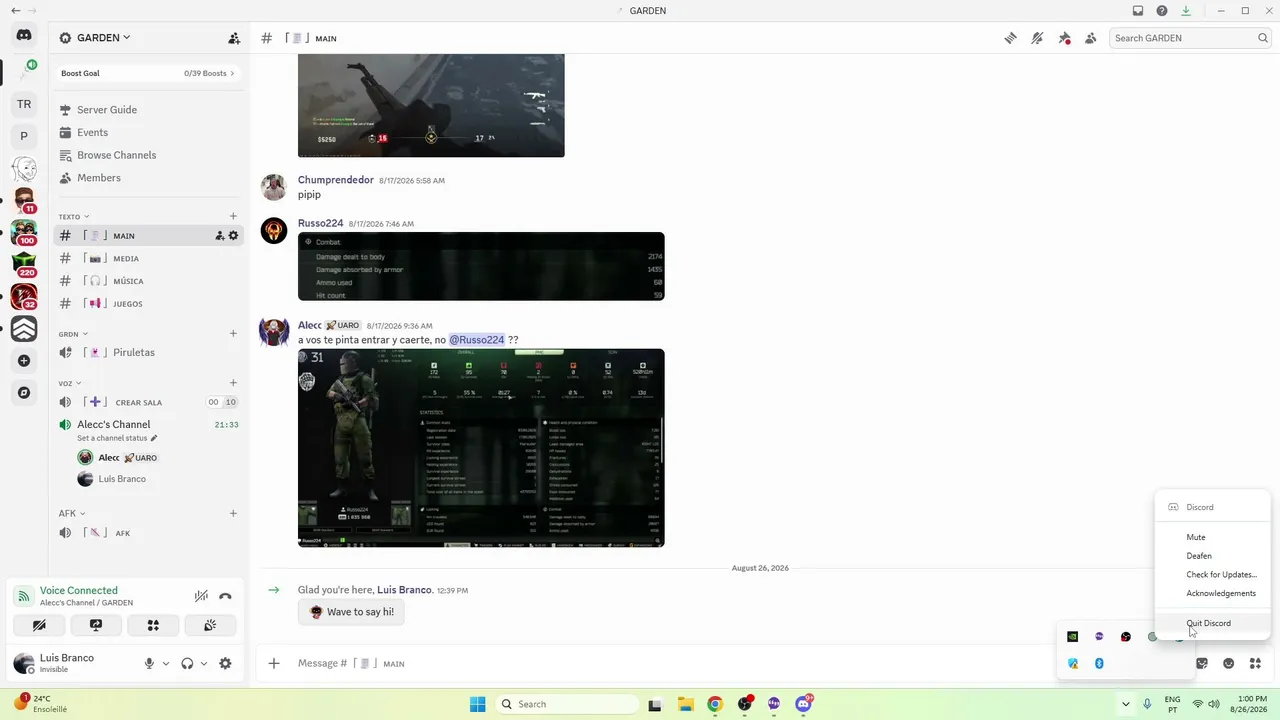Join CREAR SALA voice channel
1280x720 pixels.
coord(148,402)
